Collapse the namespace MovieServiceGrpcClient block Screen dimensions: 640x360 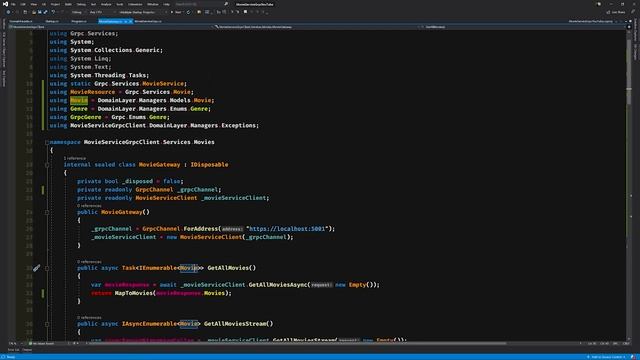tap(47, 142)
